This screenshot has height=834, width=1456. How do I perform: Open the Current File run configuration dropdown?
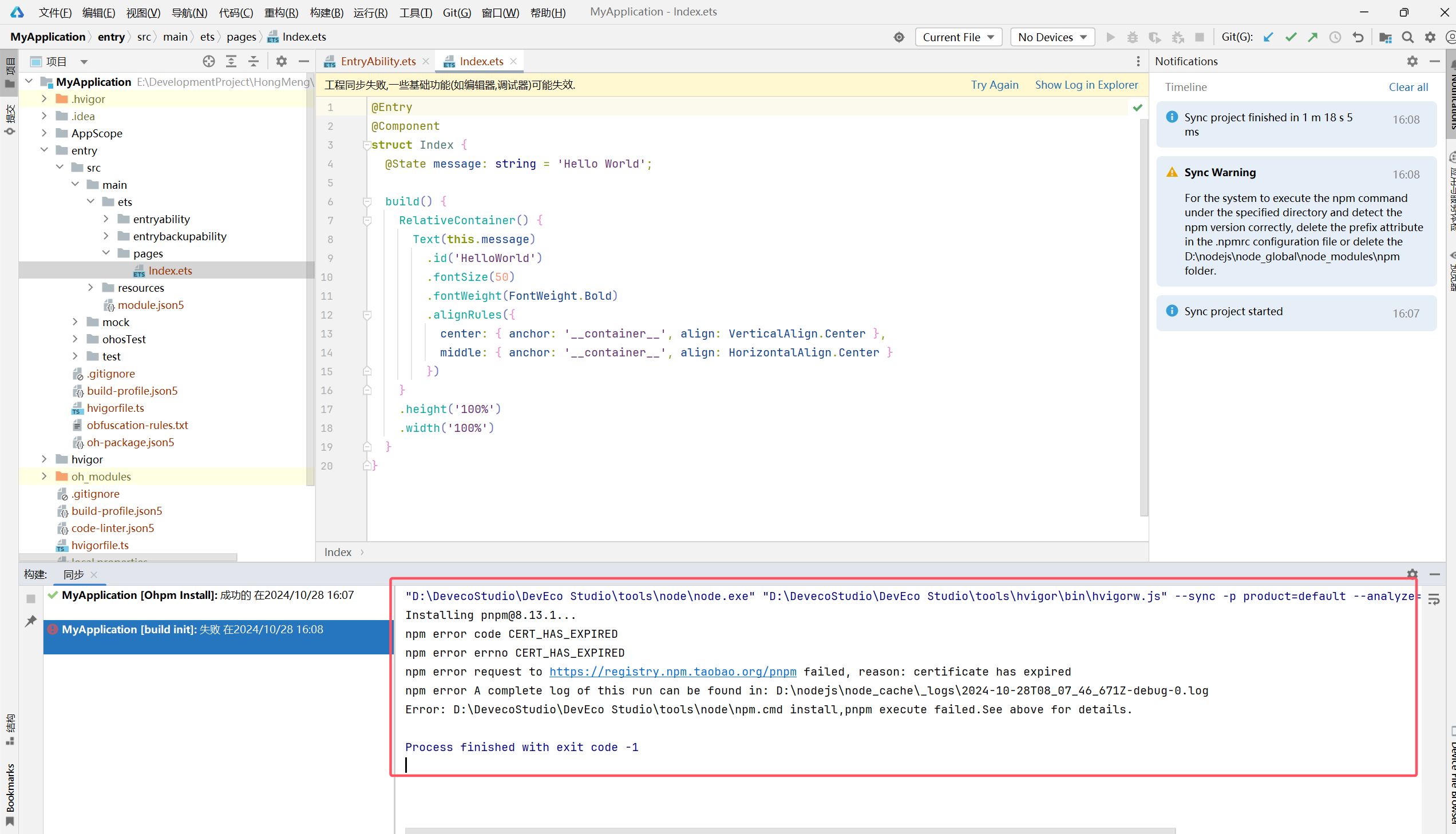pyautogui.click(x=958, y=37)
